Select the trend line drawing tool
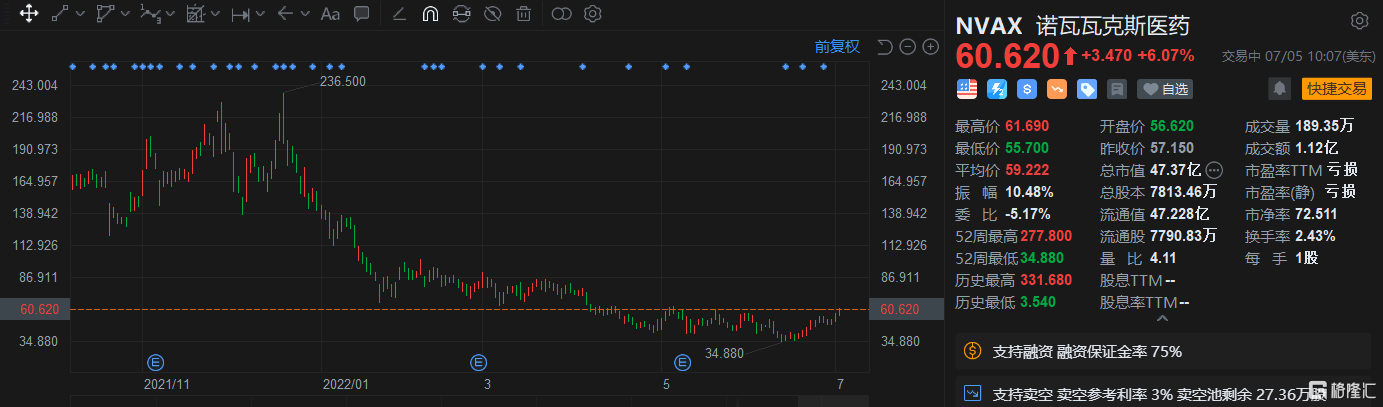The image size is (1383, 407). (60, 14)
